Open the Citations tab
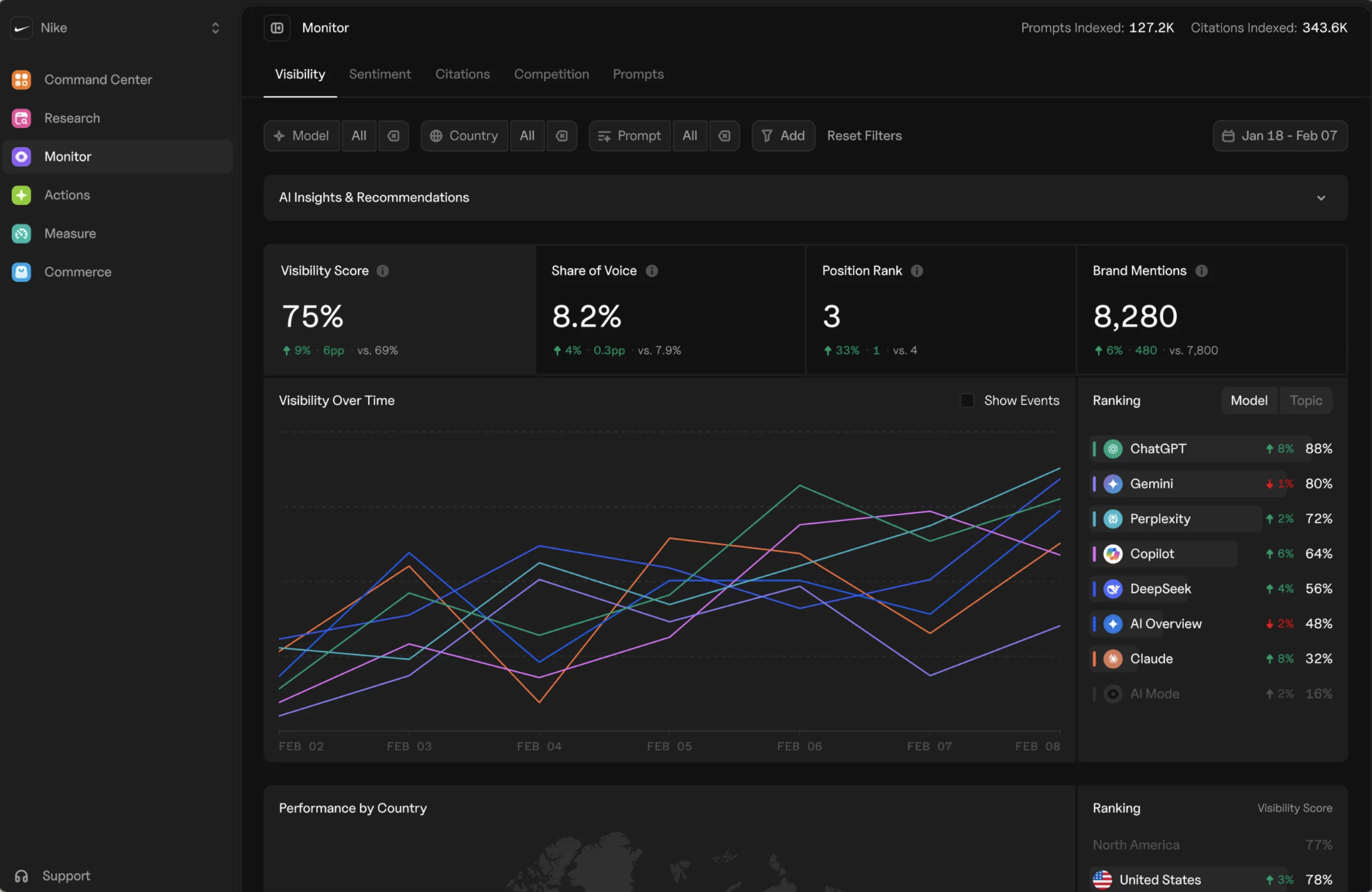Viewport: 1372px width, 892px height. pos(462,74)
